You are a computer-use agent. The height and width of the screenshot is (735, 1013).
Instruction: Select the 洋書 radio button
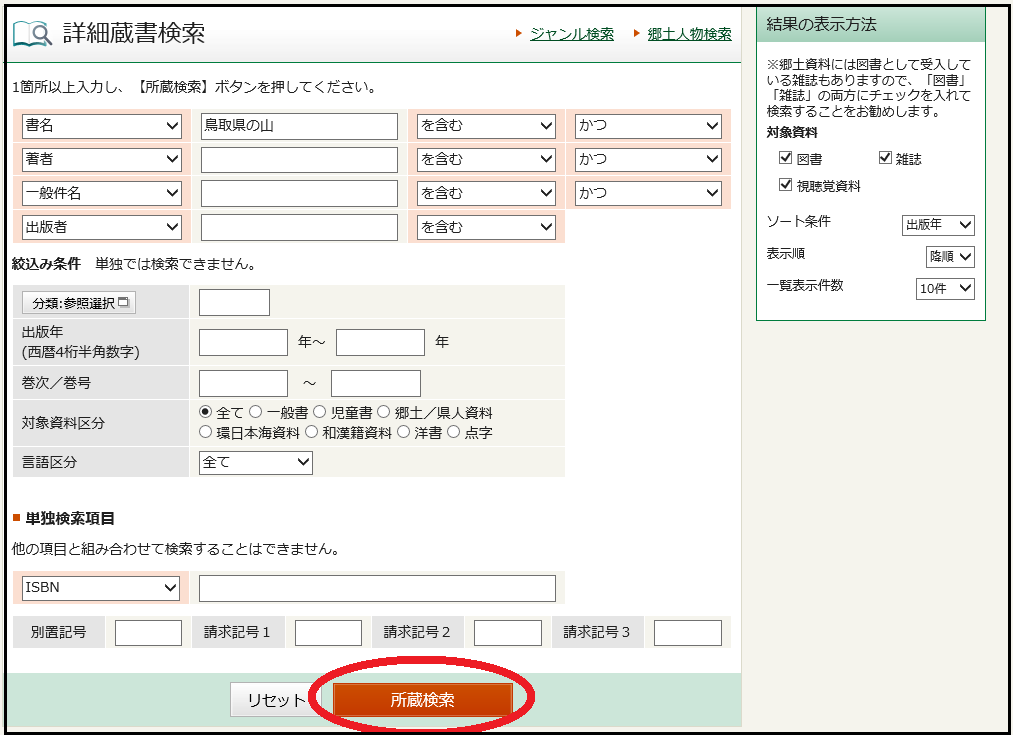404,432
